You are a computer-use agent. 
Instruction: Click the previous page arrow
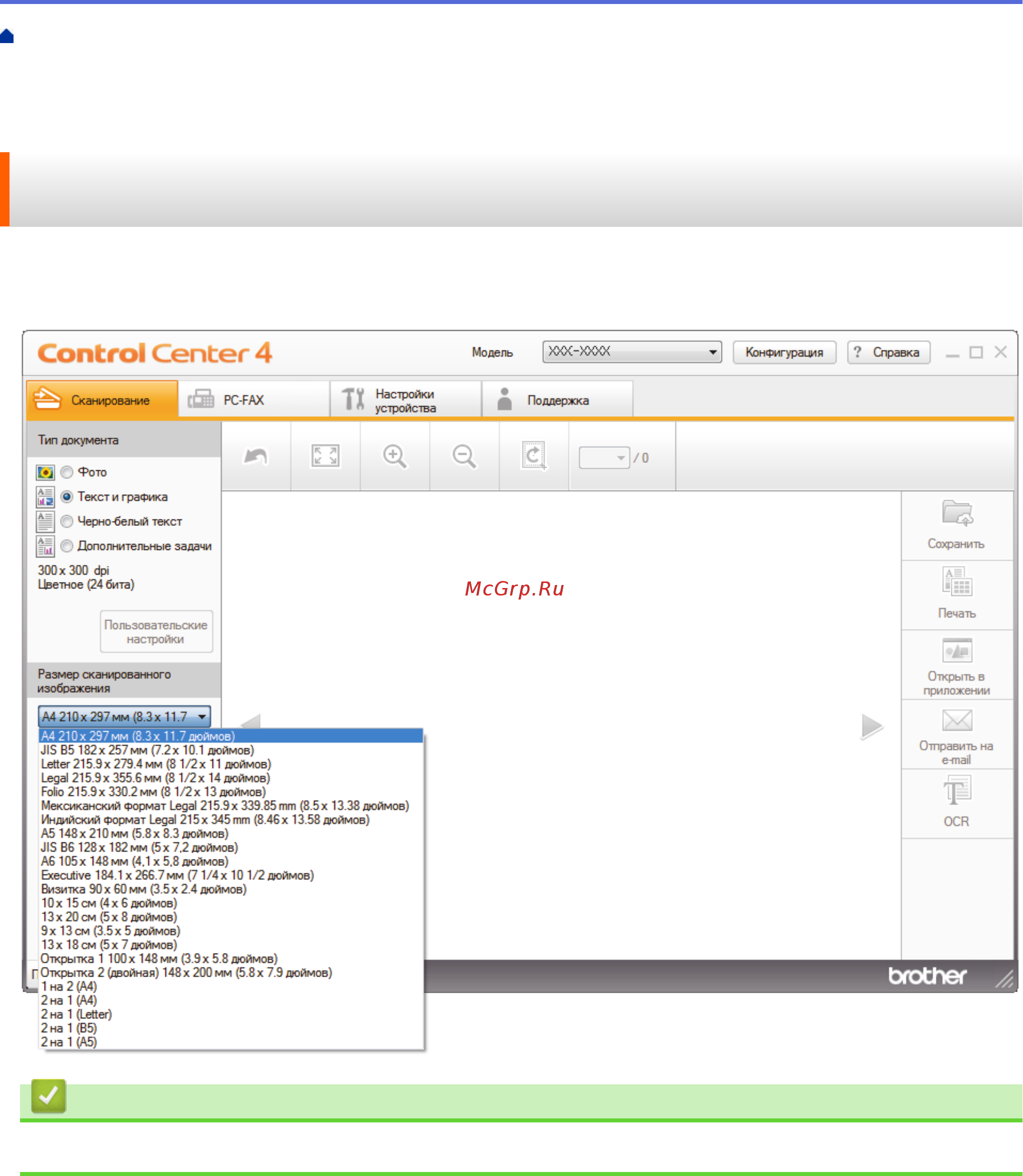pos(250,721)
